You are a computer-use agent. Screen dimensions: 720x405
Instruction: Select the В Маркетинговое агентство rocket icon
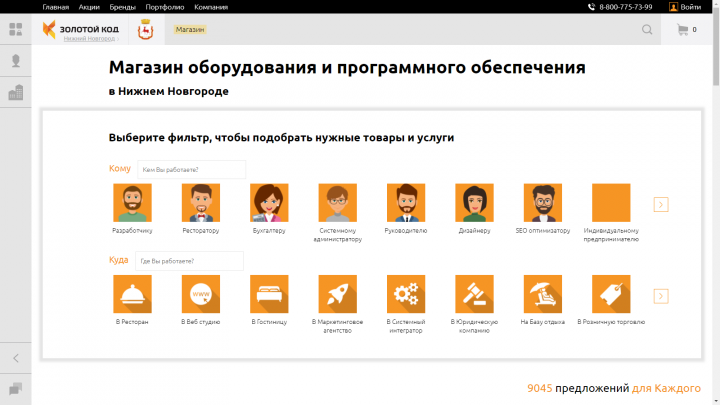click(x=338, y=294)
